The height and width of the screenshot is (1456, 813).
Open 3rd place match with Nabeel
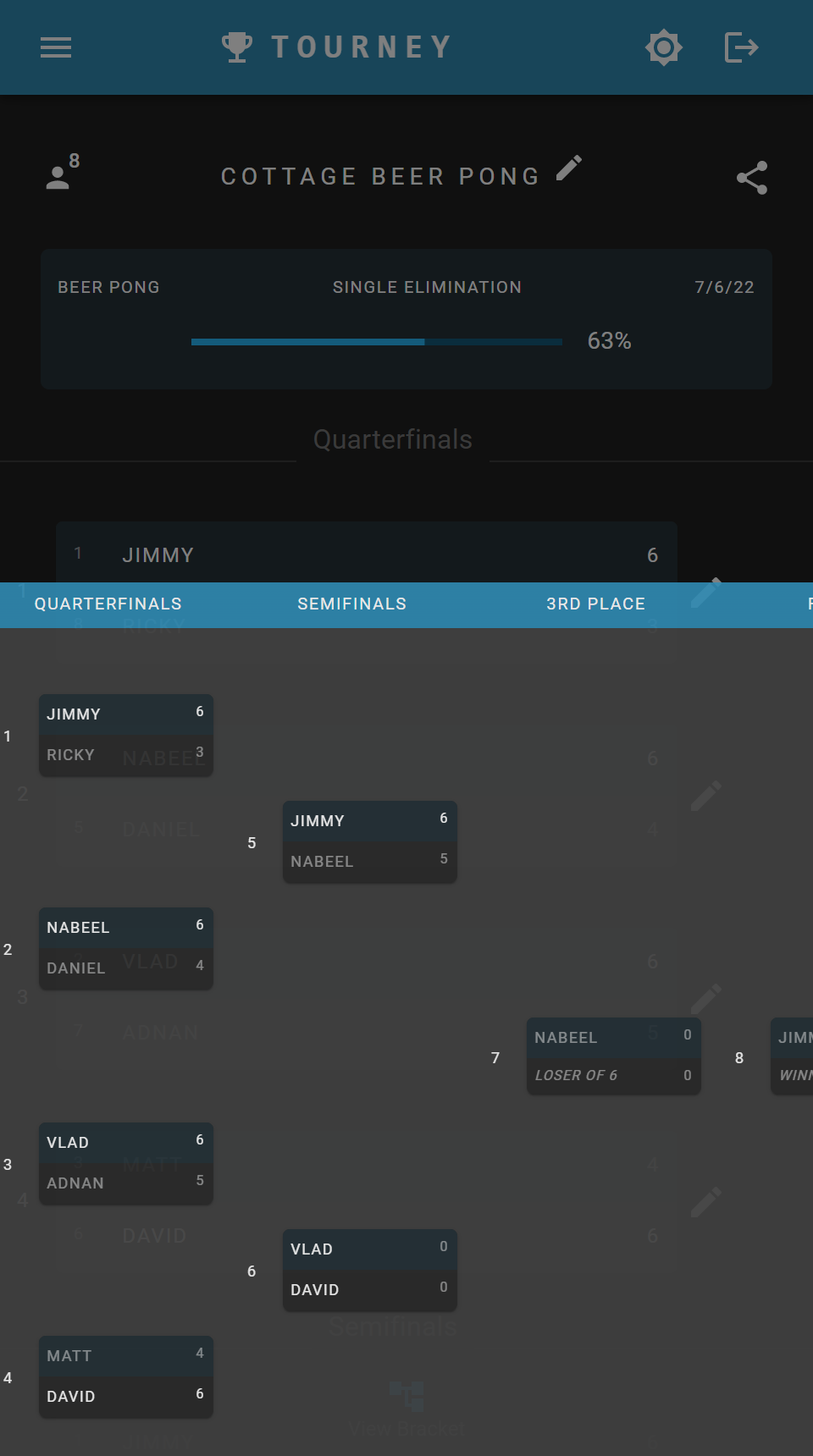(613, 1056)
